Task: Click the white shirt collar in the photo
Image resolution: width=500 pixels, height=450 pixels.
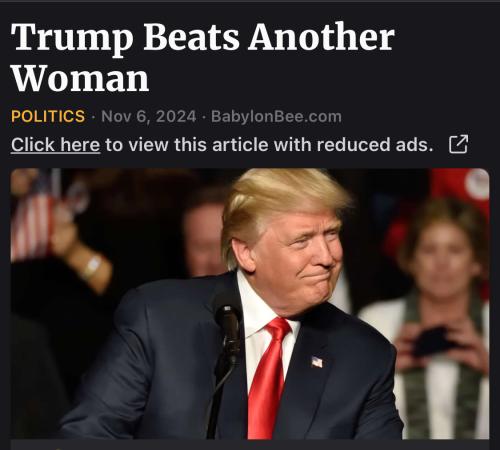Action: click(x=258, y=307)
